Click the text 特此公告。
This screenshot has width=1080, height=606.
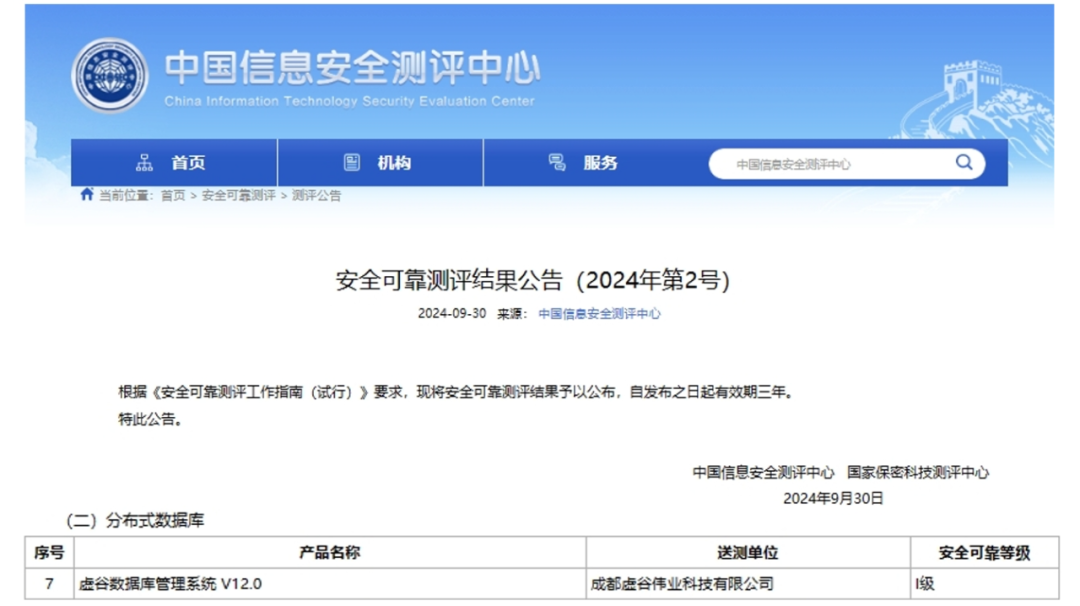tap(150, 419)
